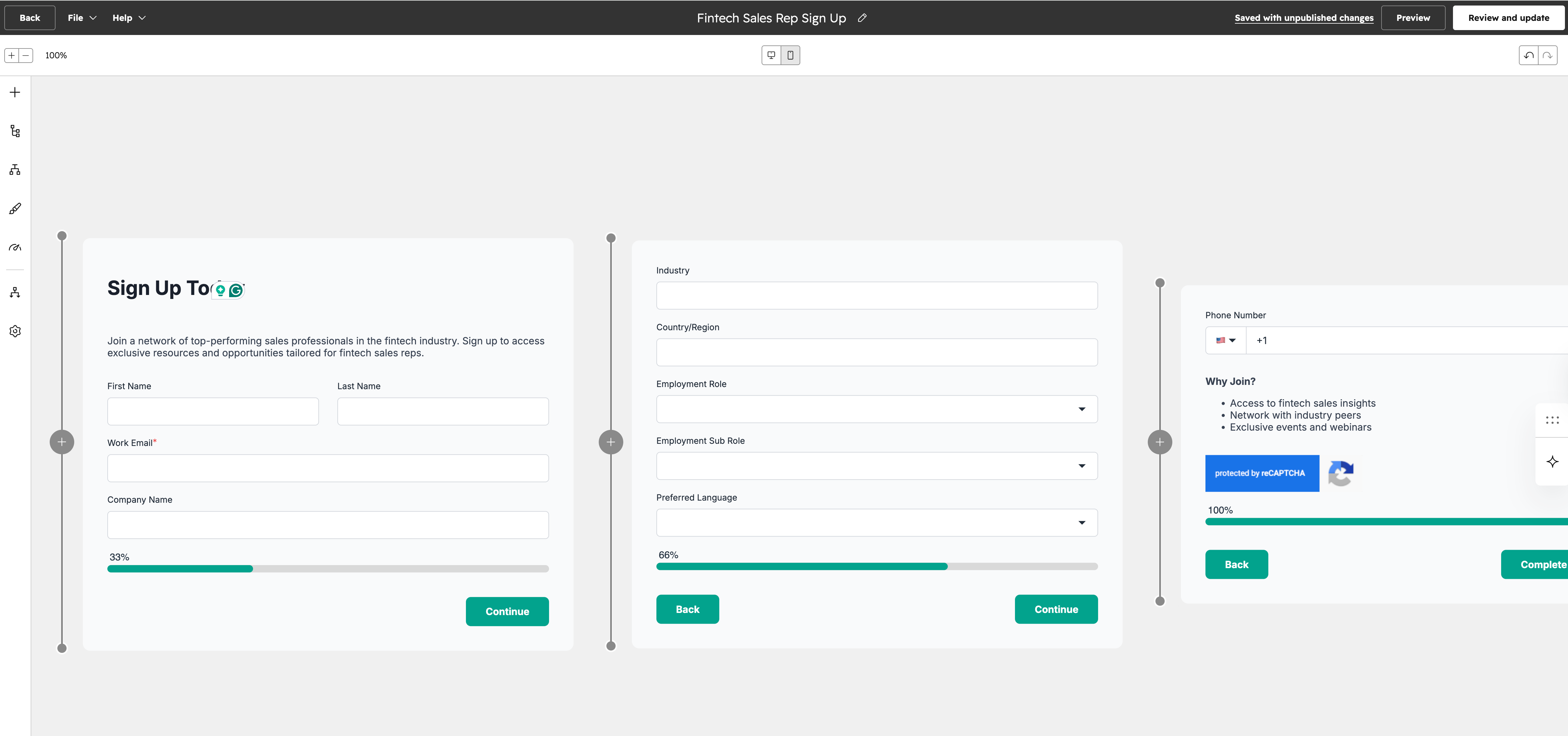
Task: Select 'Access to fintech sales insights' bullet
Action: 1302,403
